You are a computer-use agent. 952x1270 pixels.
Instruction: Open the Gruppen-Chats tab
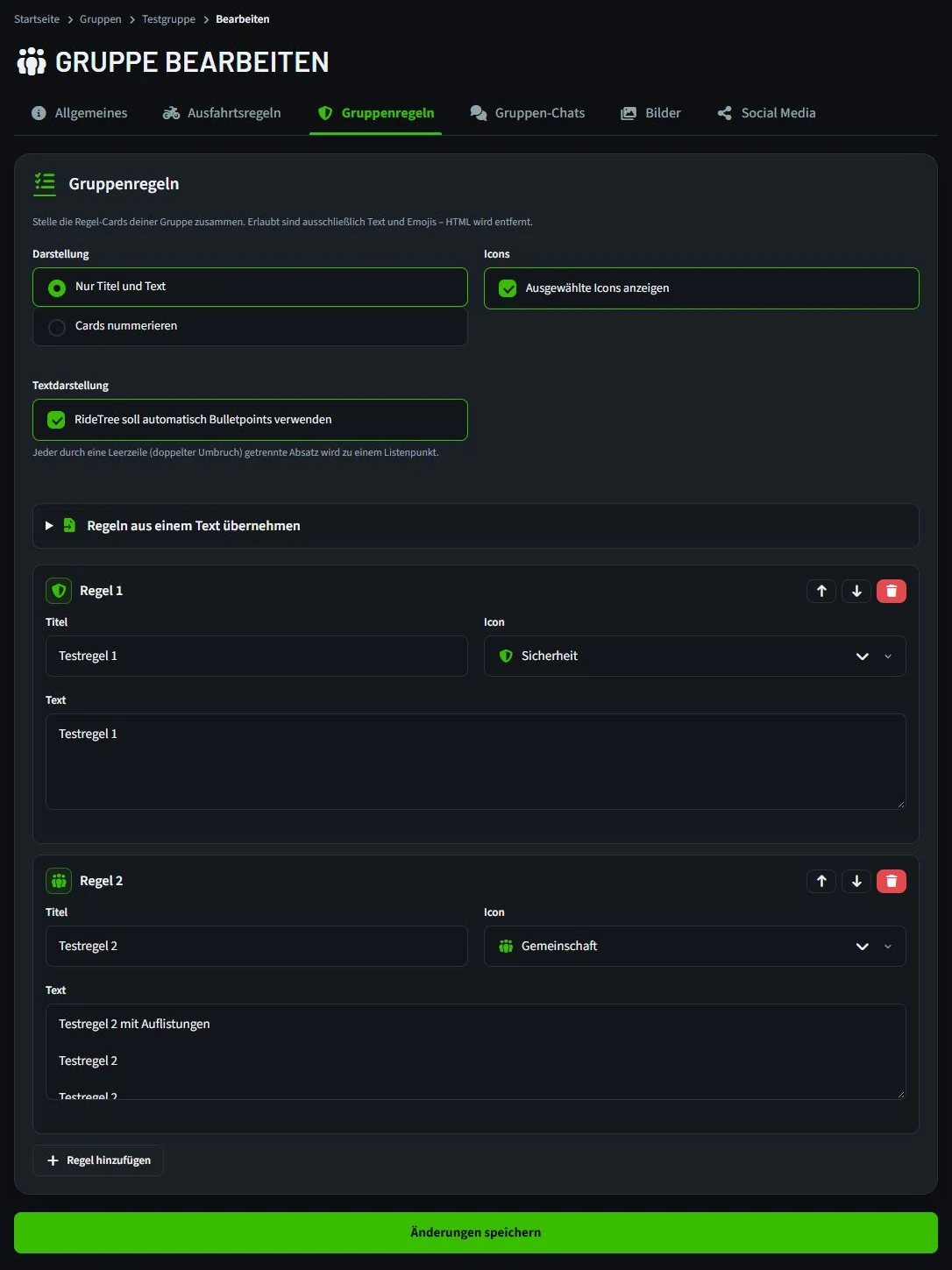(528, 113)
